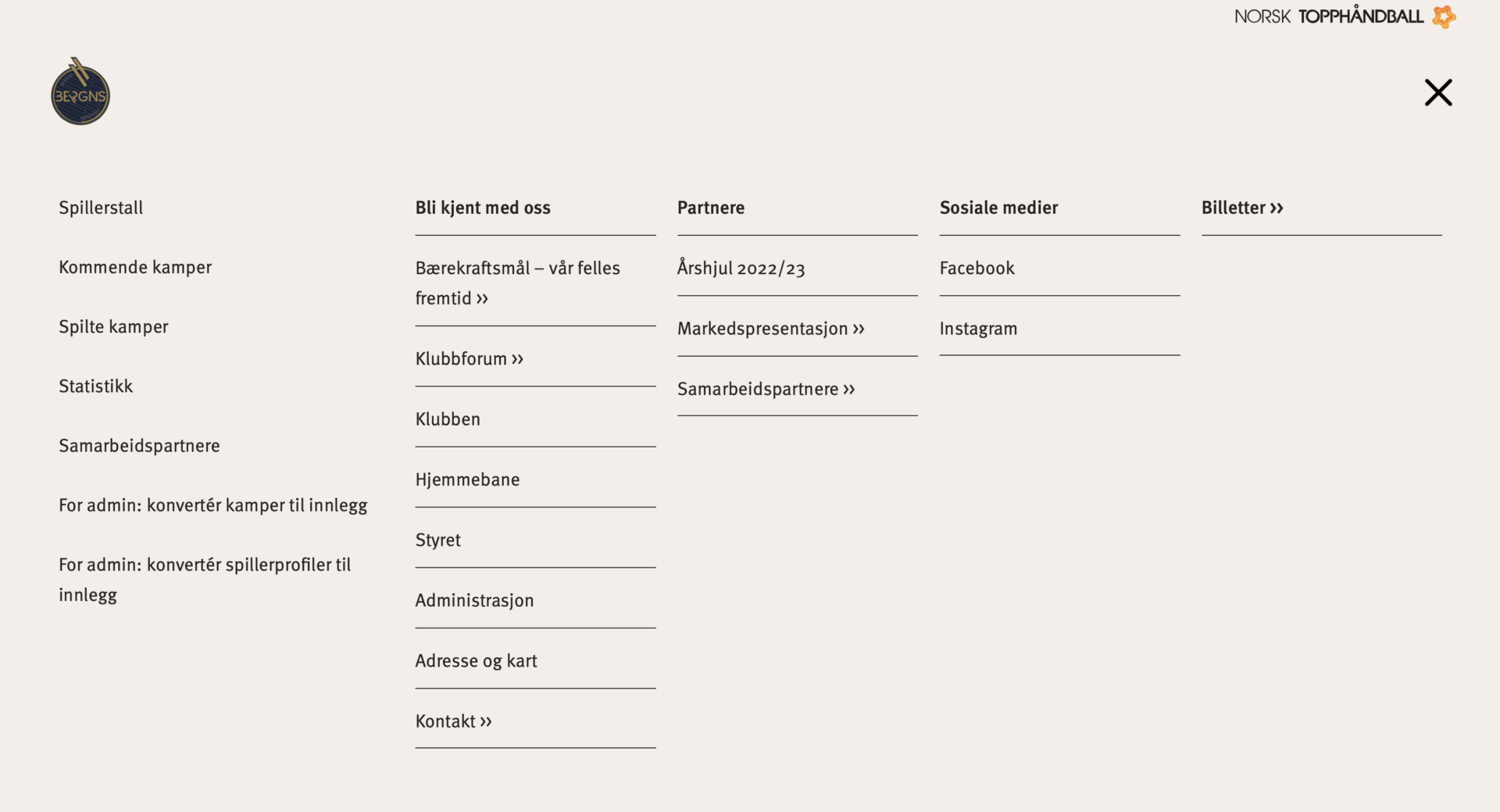Open the Hjemmebane page

tap(467, 479)
